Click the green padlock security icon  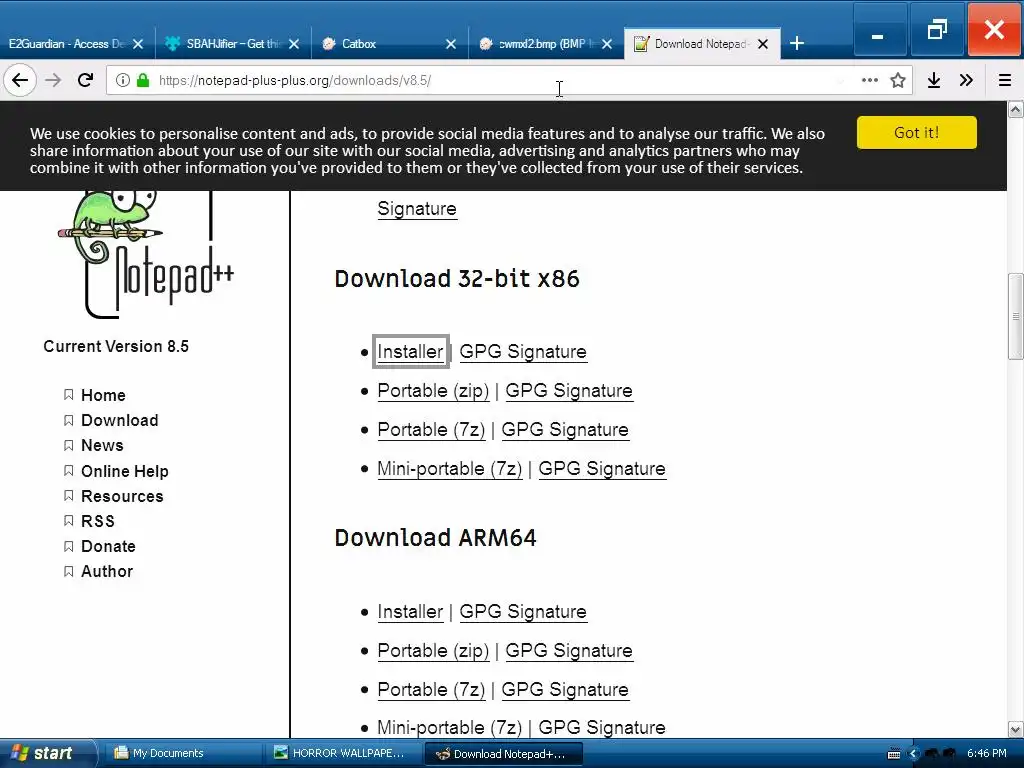[x=142, y=80]
